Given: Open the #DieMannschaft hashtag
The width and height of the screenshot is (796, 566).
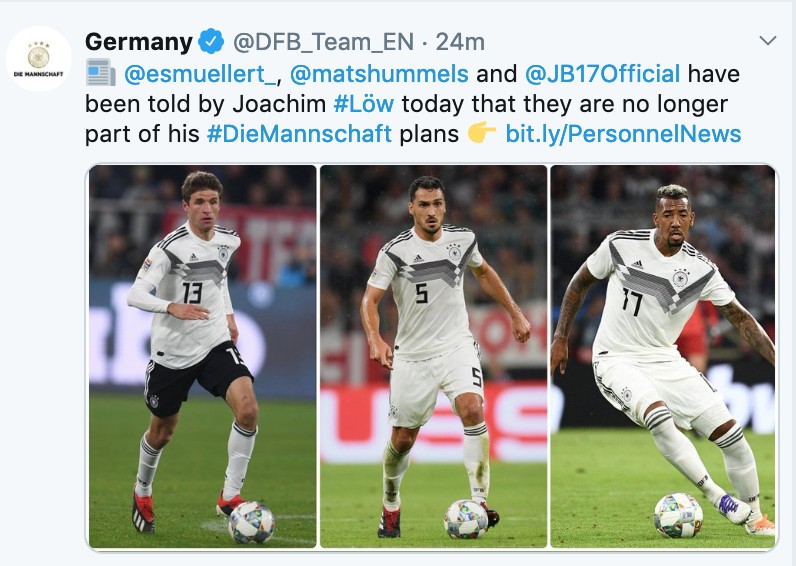Looking at the screenshot, I should [x=299, y=134].
